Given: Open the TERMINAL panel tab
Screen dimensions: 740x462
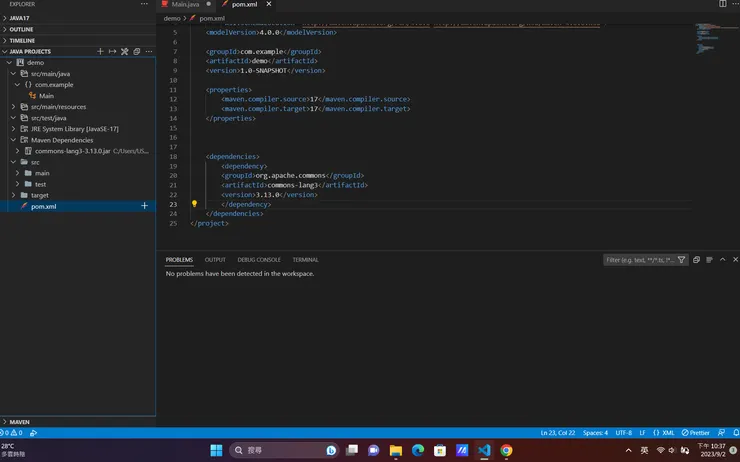Looking at the screenshot, I should pyautogui.click(x=305, y=260).
